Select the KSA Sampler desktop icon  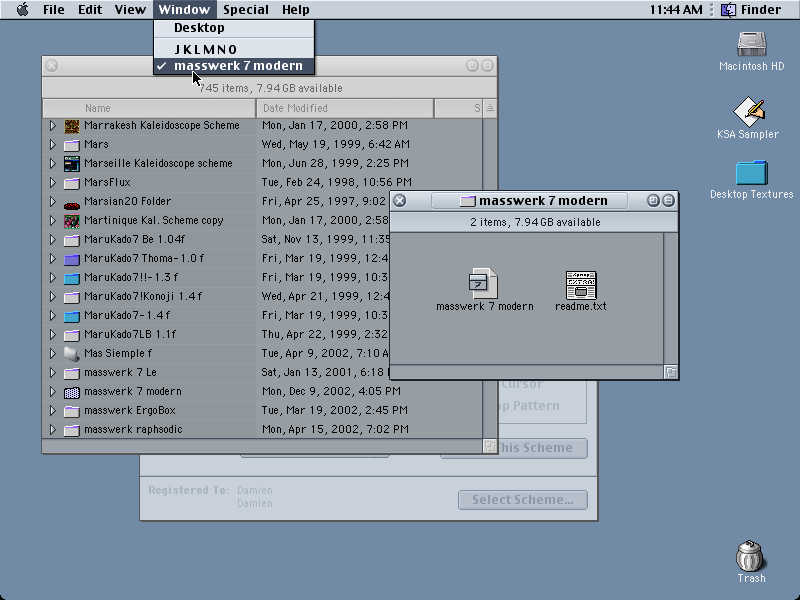748,111
